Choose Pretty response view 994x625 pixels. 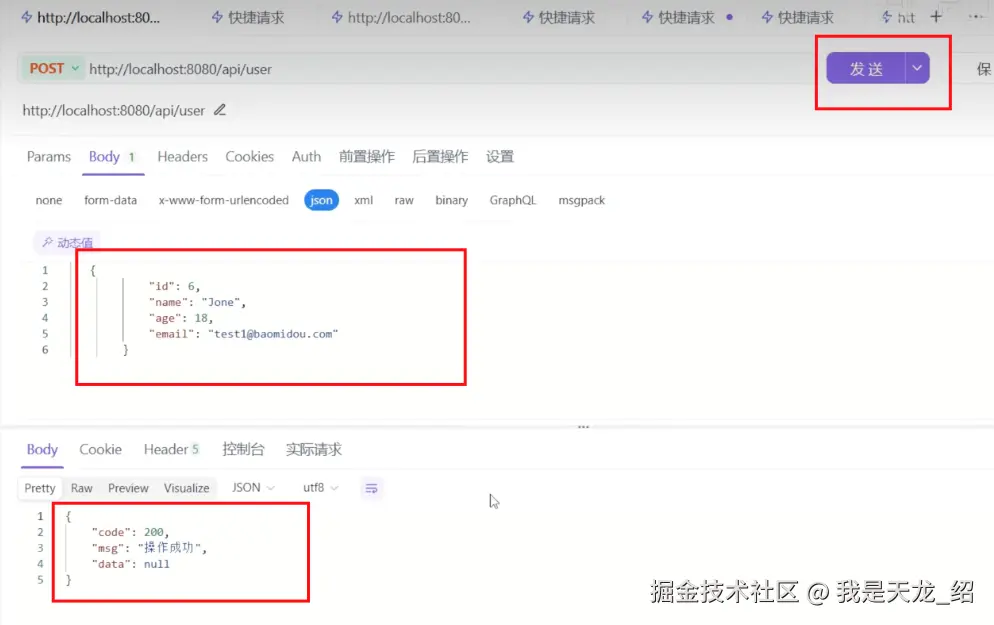(x=39, y=488)
